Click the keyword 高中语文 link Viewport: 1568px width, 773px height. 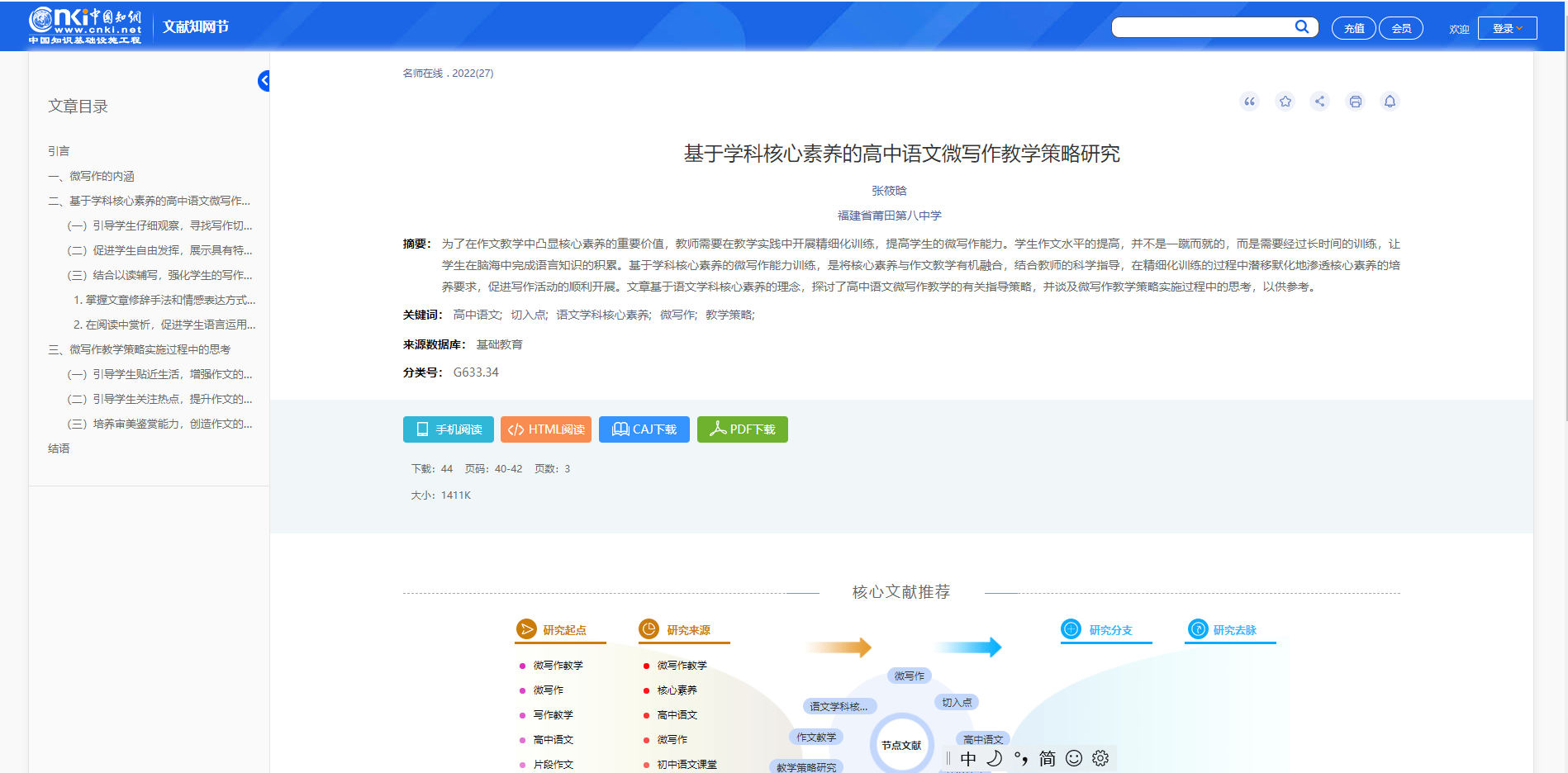478,315
